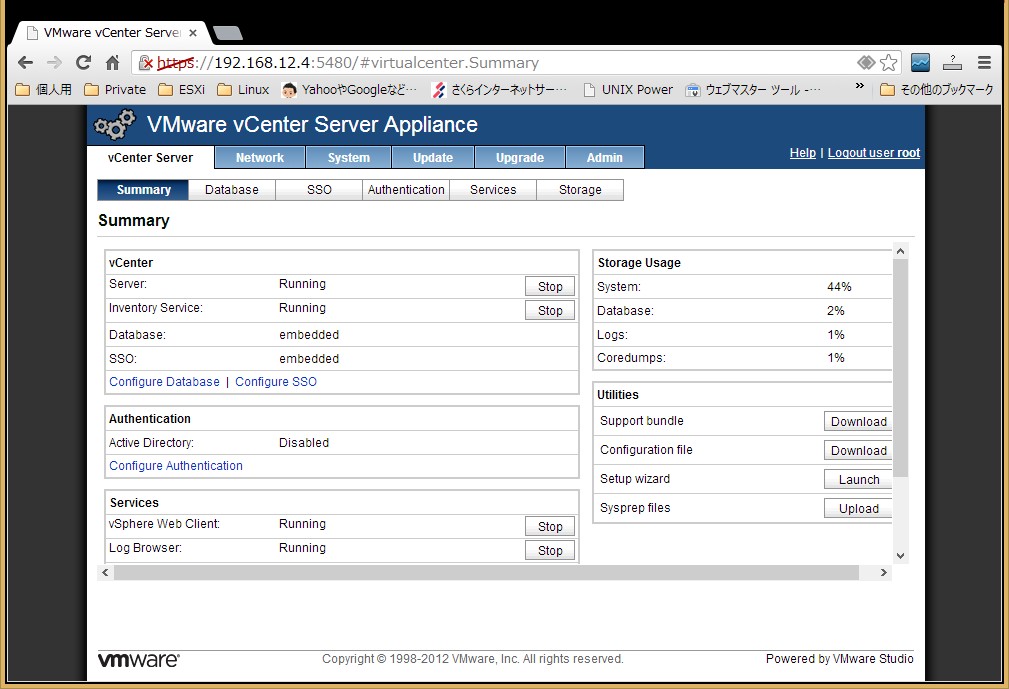This screenshot has height=689, width=1009.
Task: Close the VMware vCenter Server browser tab
Action: coord(192,33)
